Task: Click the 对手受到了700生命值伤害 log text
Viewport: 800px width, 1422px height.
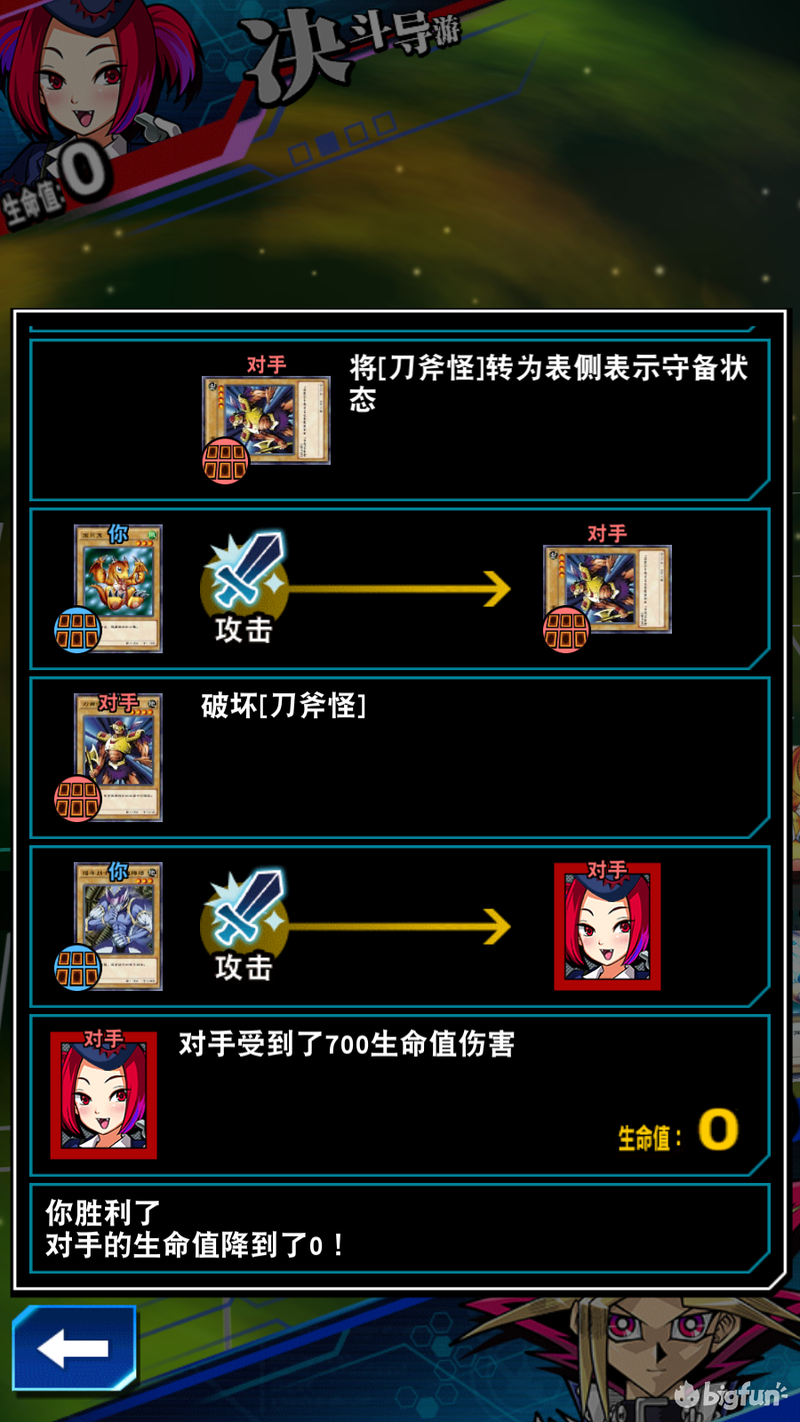Action: pos(346,1045)
